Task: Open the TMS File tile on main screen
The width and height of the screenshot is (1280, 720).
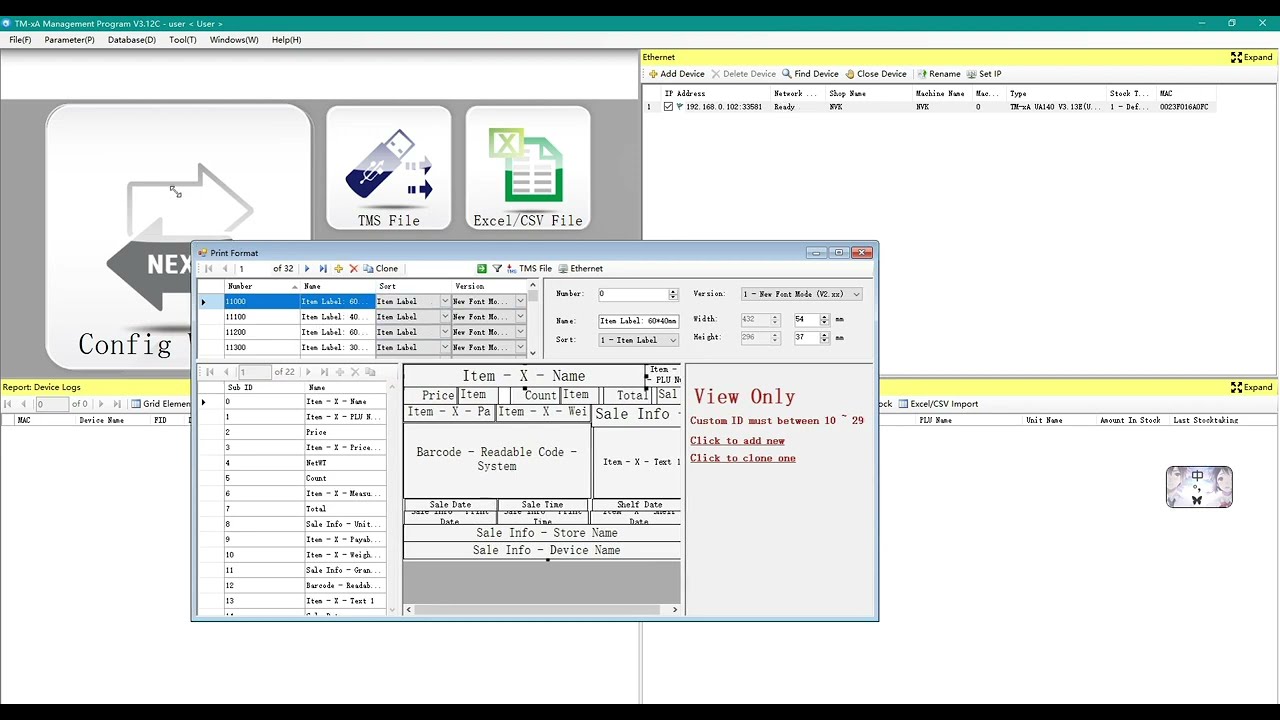Action: (388, 168)
